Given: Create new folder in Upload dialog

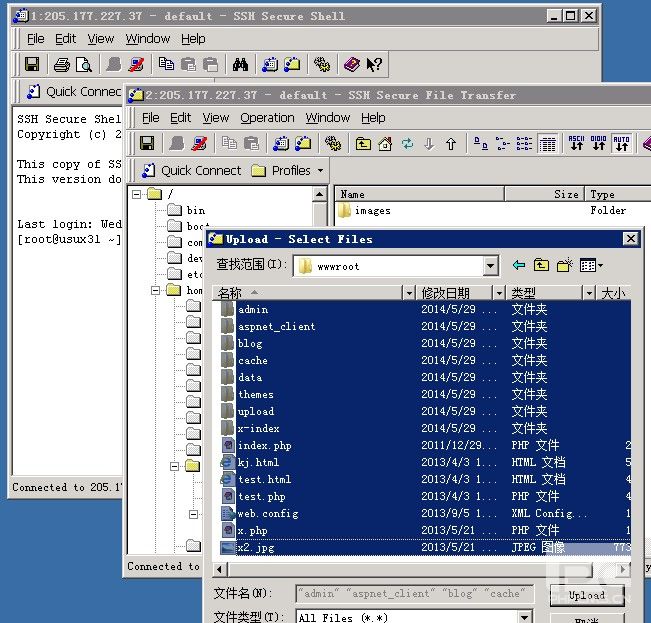Looking at the screenshot, I should coord(565,265).
